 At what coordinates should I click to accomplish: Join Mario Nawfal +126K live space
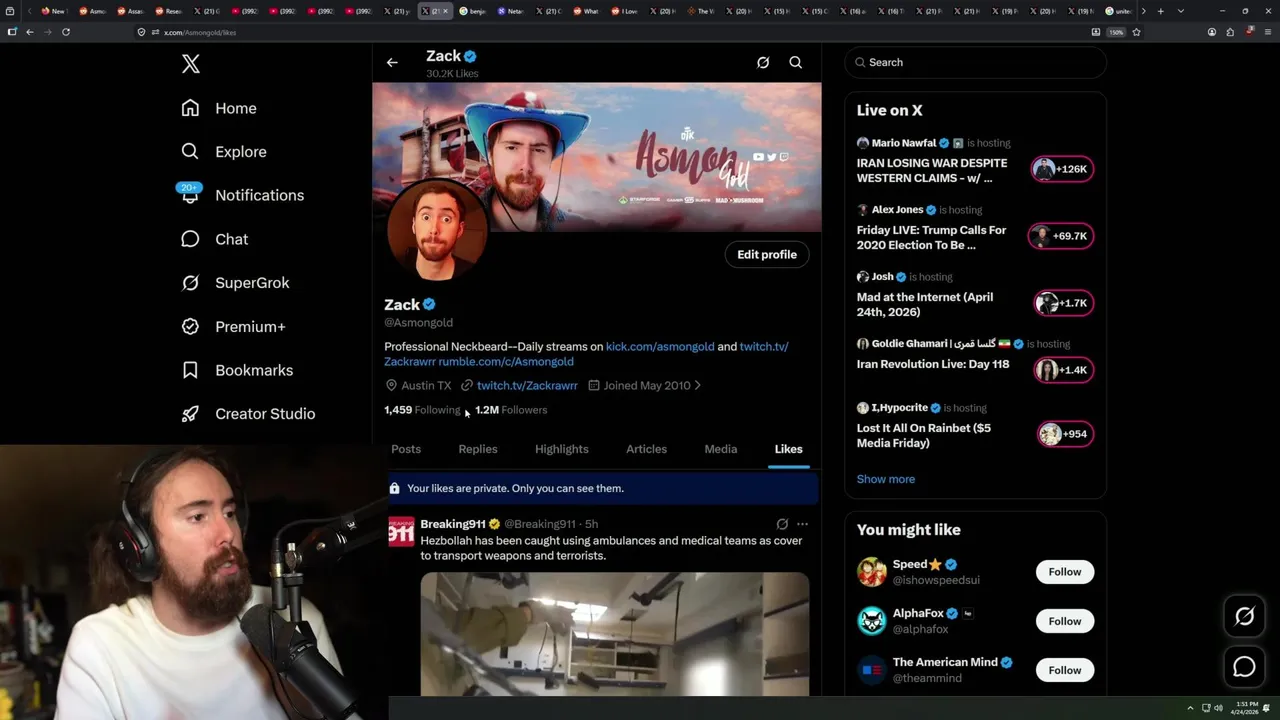tap(1061, 169)
